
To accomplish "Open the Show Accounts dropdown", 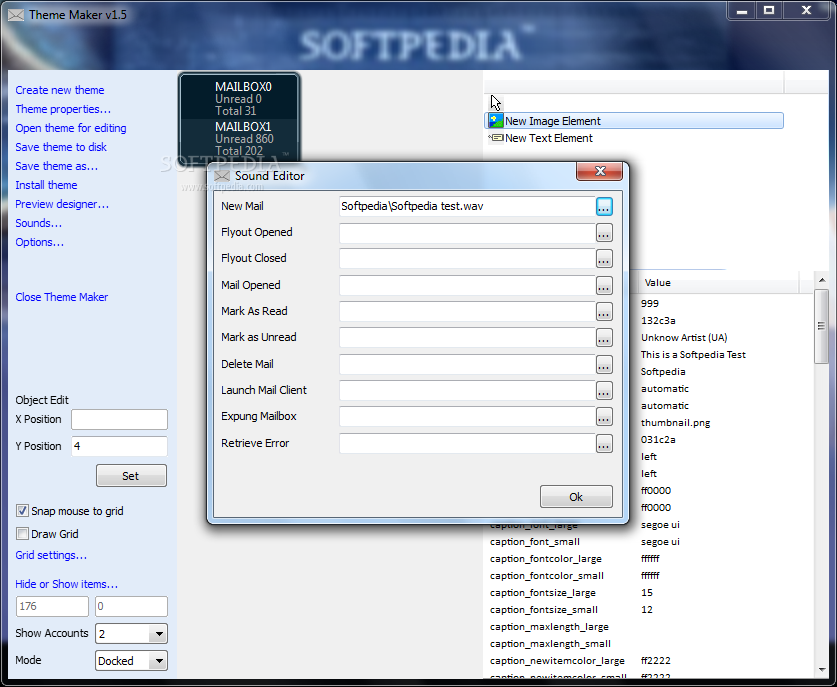I will click(159, 634).
